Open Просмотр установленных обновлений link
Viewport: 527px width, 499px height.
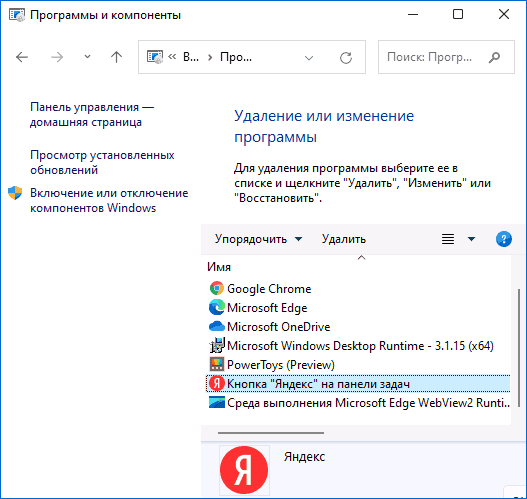[102, 162]
